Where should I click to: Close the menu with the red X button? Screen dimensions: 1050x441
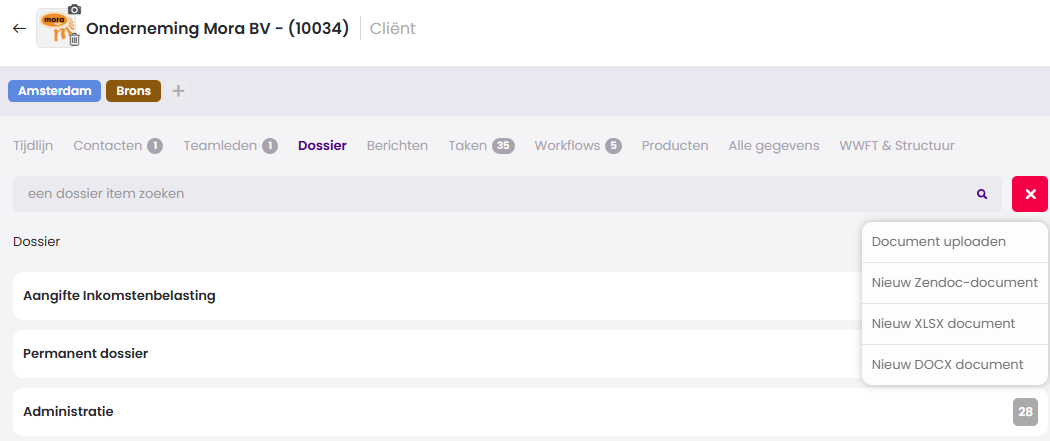(1029, 194)
